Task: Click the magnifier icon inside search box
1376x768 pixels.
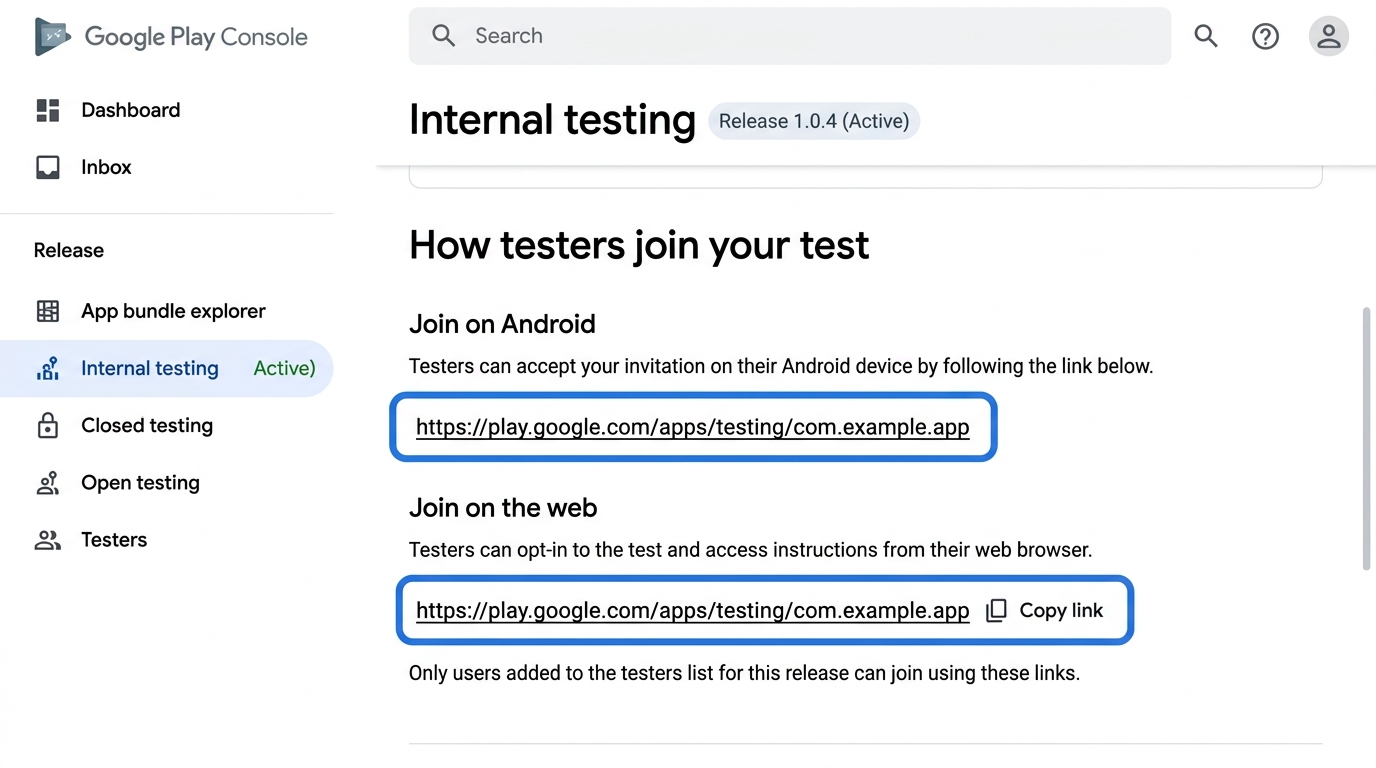Action: tap(444, 36)
